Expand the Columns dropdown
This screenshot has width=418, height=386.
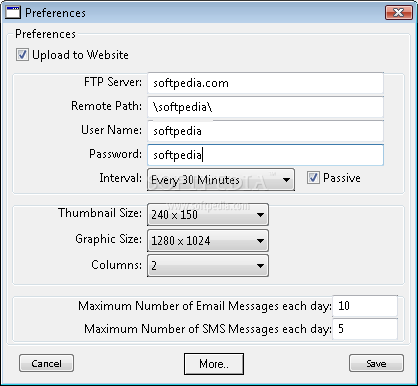(208, 266)
